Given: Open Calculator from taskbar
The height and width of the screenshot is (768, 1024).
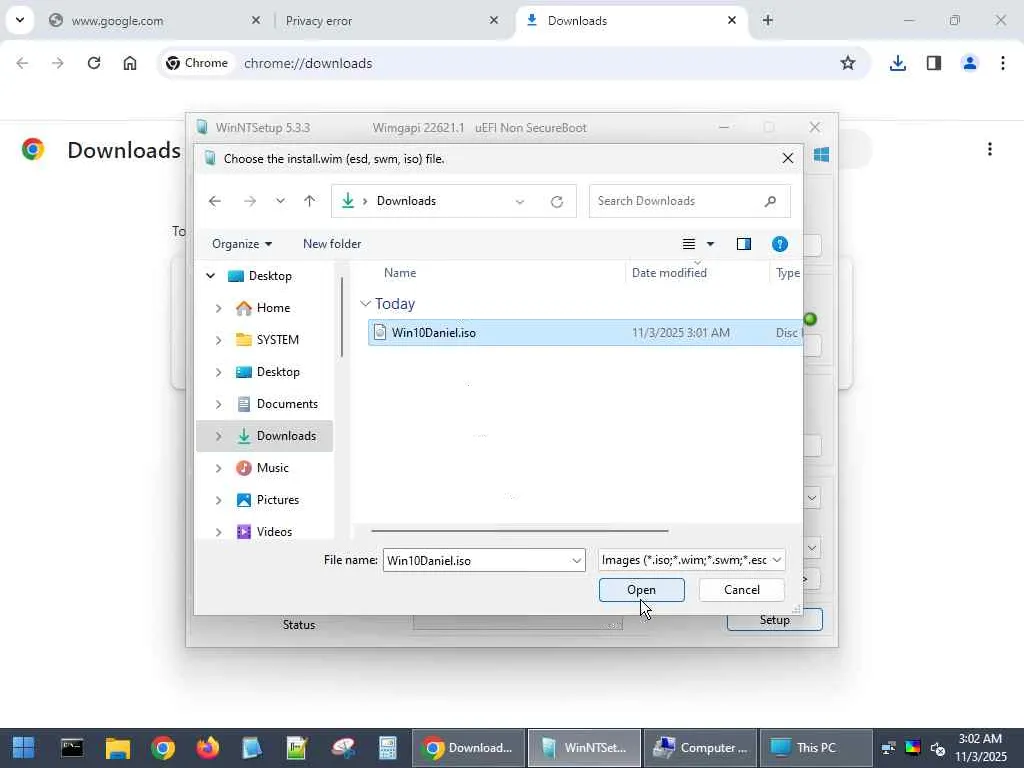Looking at the screenshot, I should 388,748.
